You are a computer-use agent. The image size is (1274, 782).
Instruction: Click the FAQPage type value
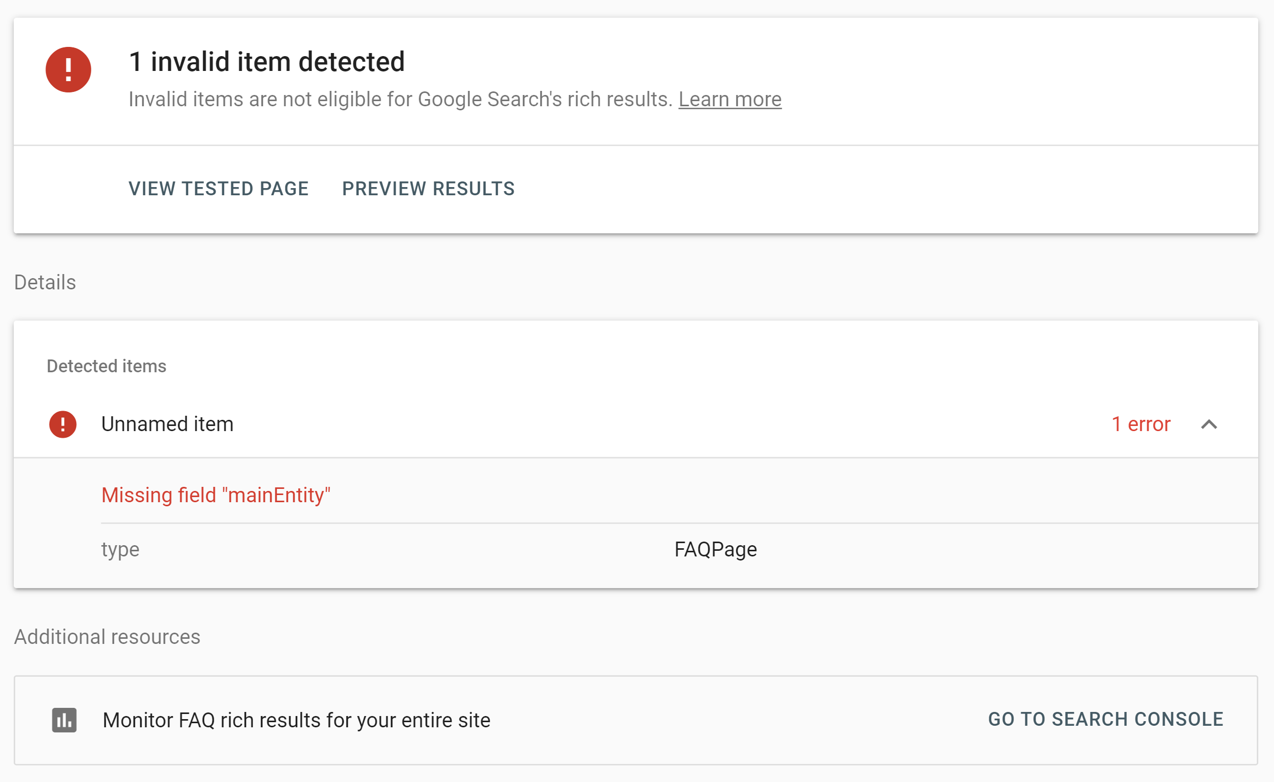[715, 549]
